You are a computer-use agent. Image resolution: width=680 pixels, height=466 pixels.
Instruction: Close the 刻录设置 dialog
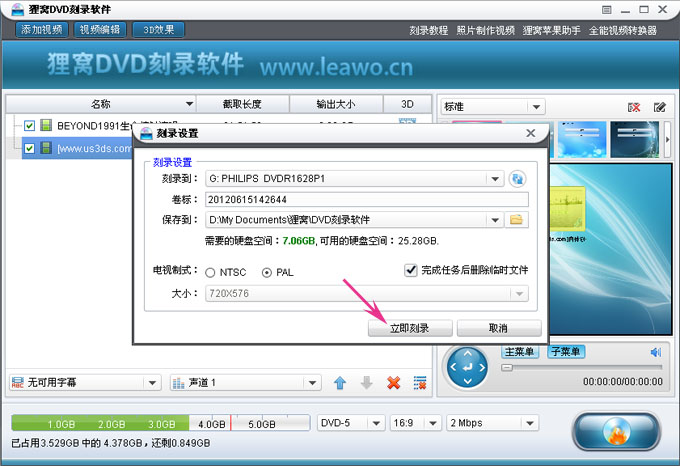point(530,133)
